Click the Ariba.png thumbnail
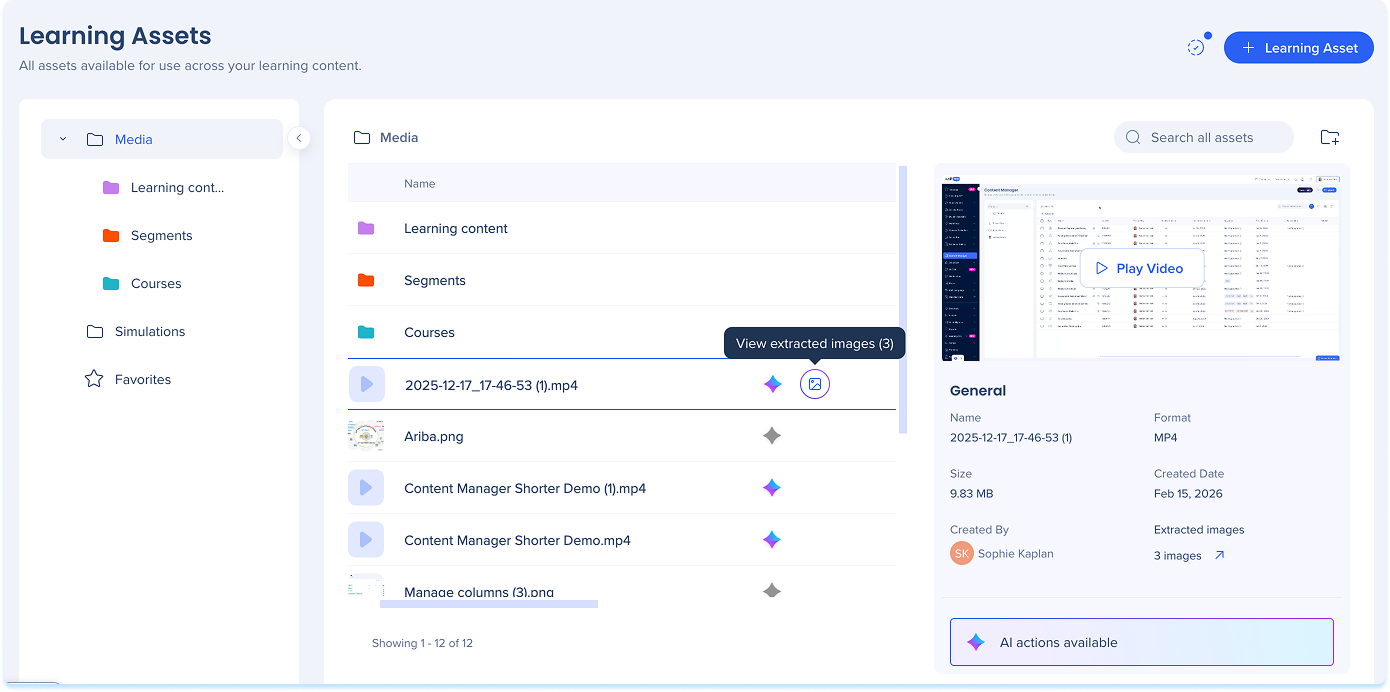 click(366, 436)
